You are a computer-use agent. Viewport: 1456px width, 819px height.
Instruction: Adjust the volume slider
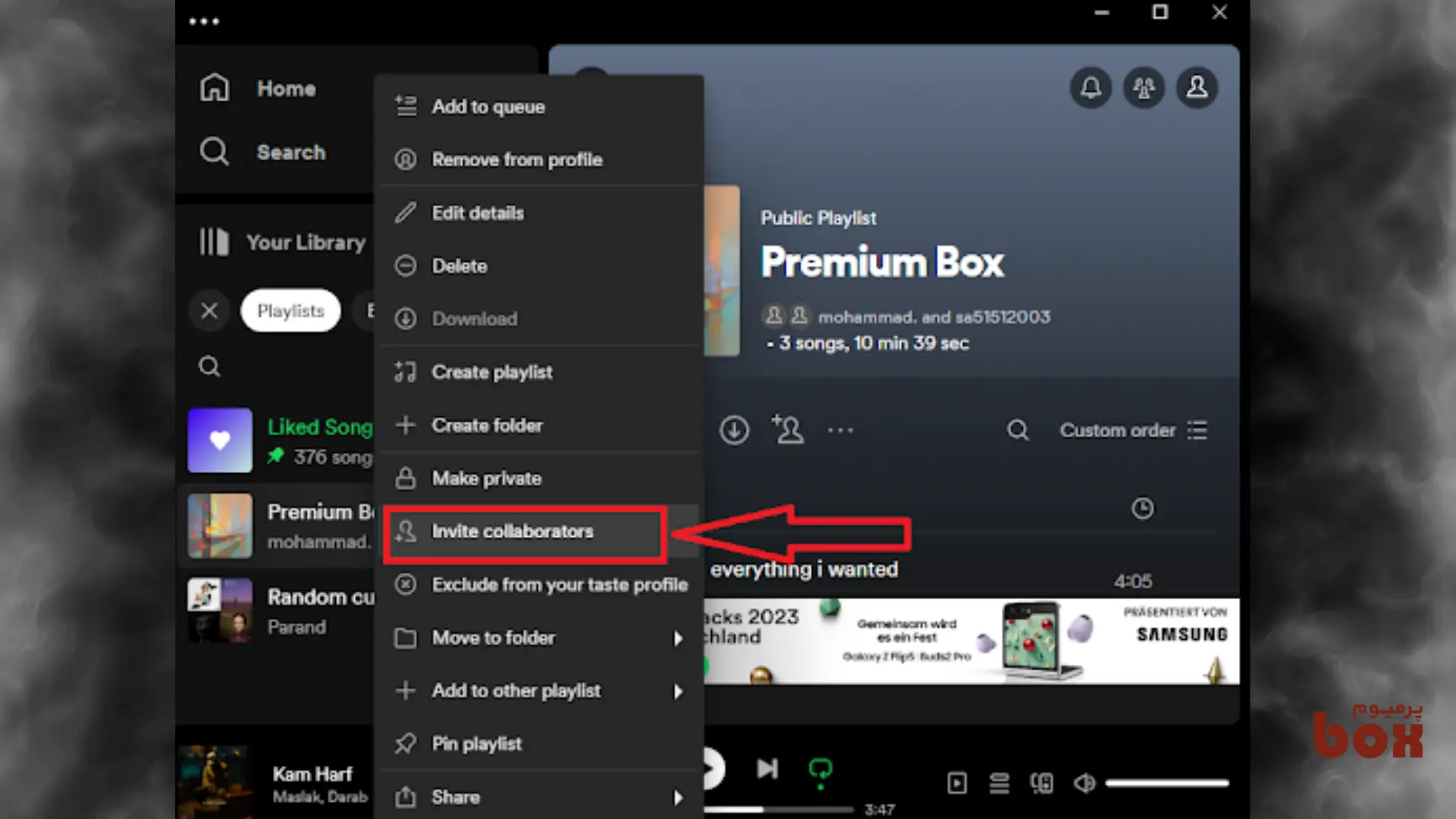coord(1167,783)
